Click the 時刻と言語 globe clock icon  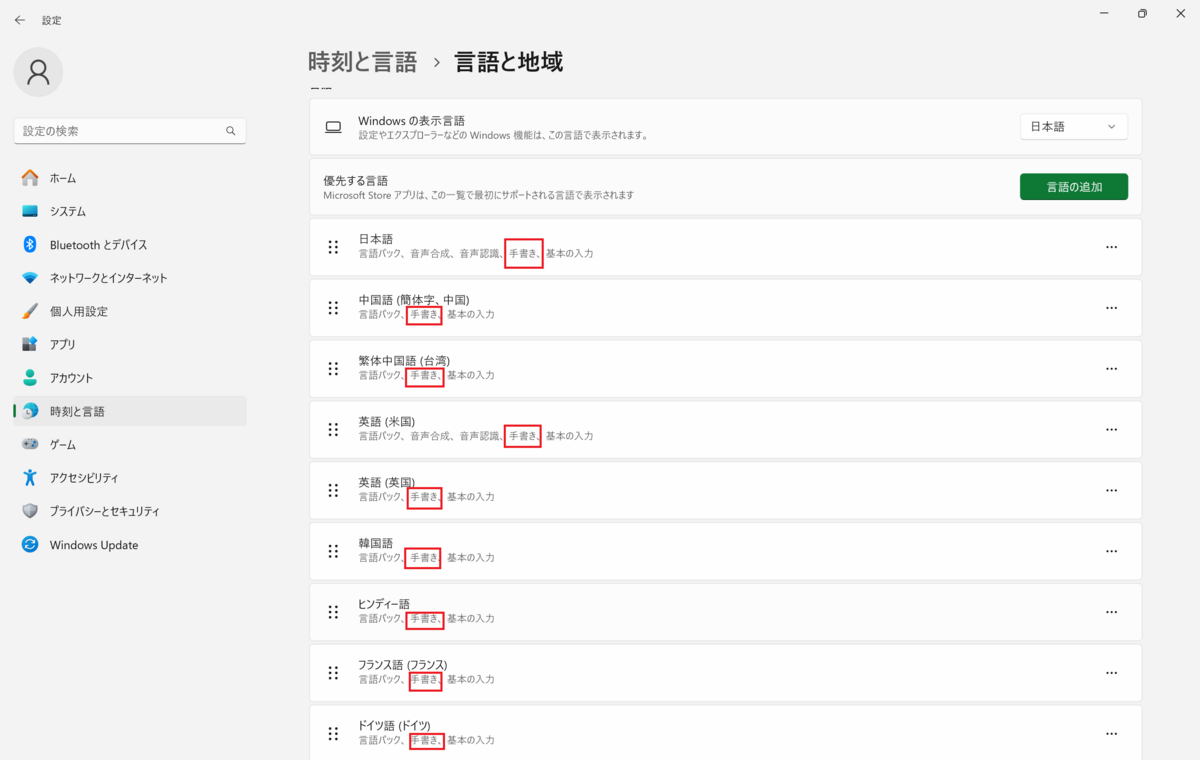pyautogui.click(x=30, y=411)
